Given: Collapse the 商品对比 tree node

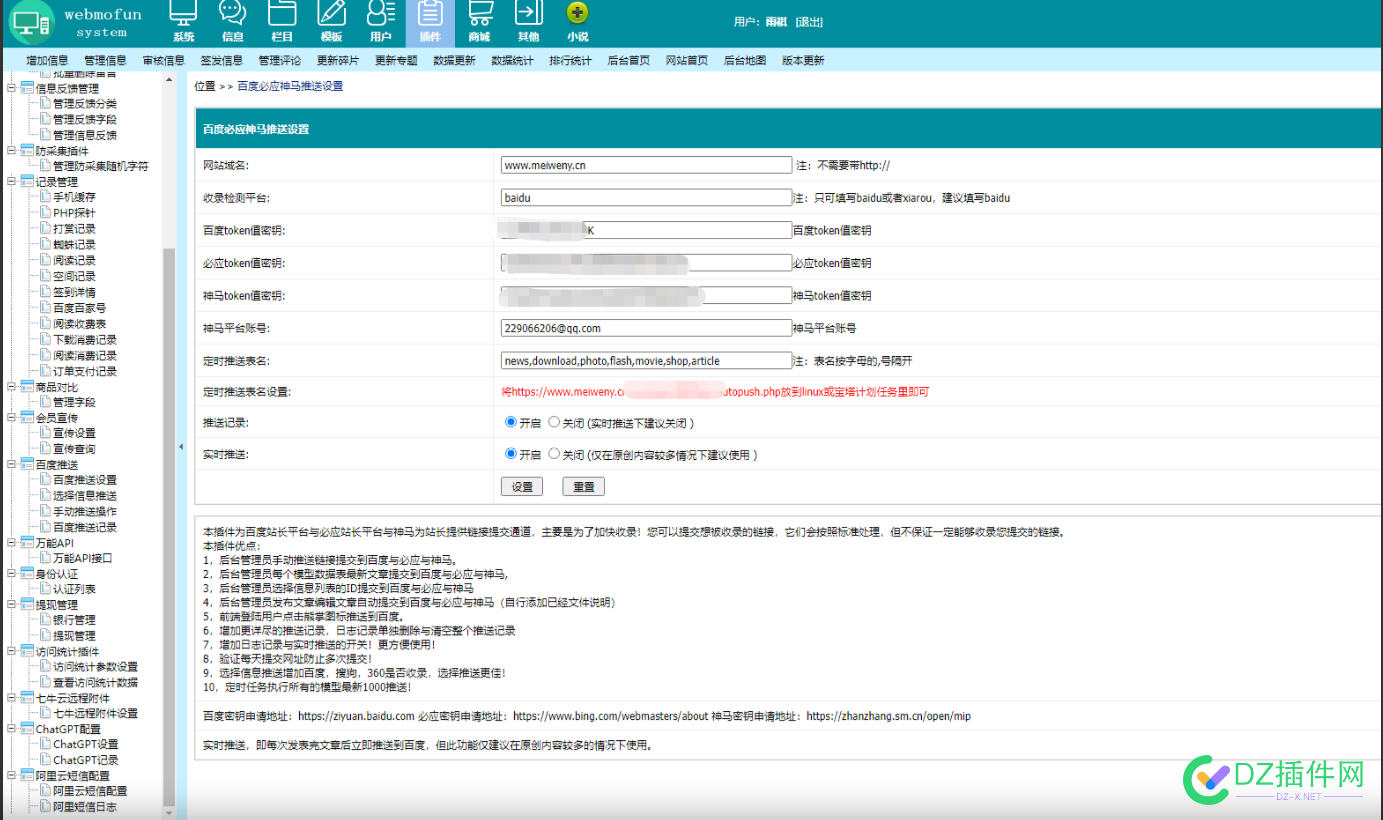Looking at the screenshot, I should point(11,386).
